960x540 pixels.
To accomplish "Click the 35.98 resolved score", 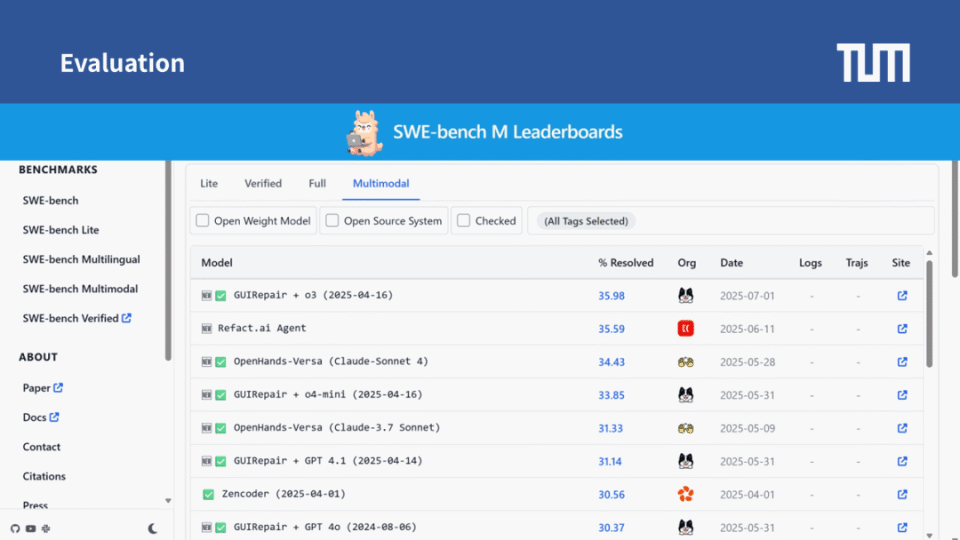I will [x=611, y=296].
